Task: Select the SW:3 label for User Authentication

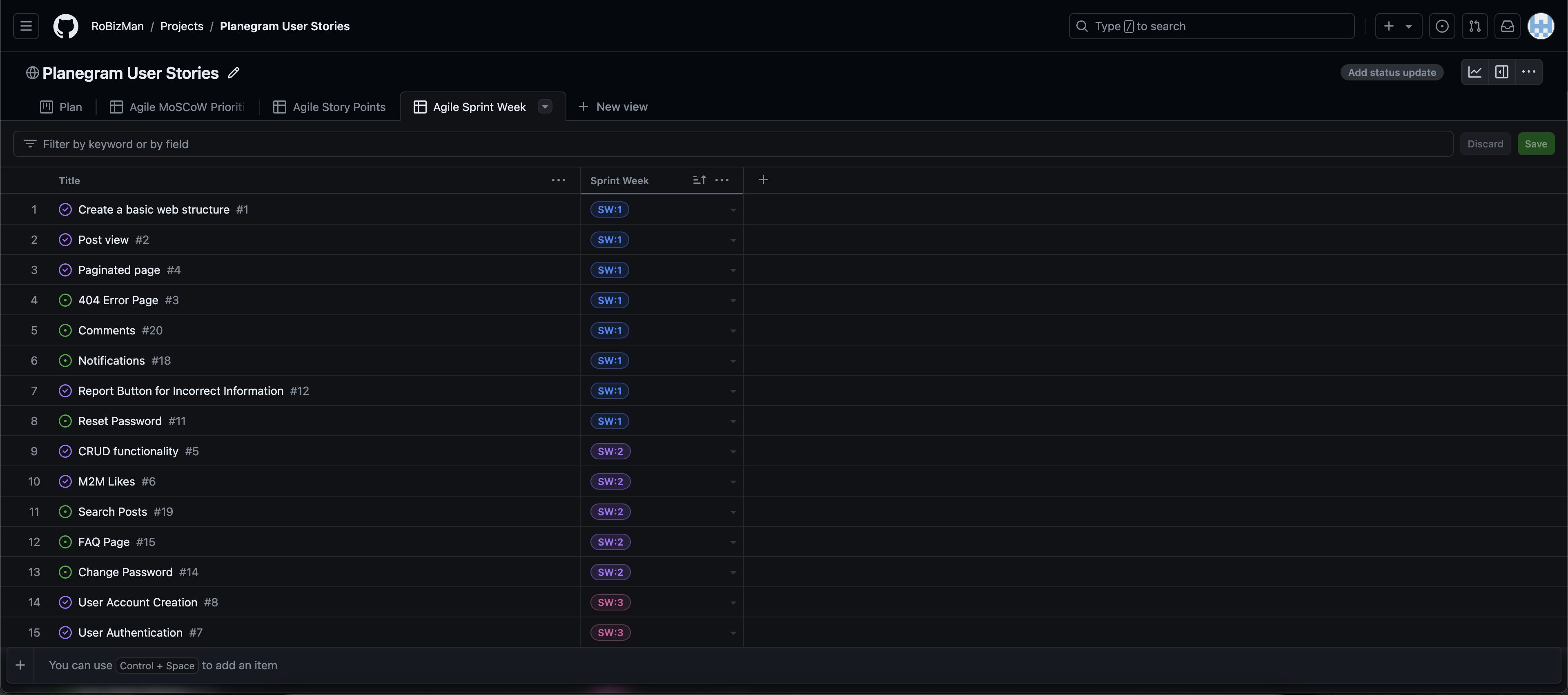Action: click(x=610, y=633)
